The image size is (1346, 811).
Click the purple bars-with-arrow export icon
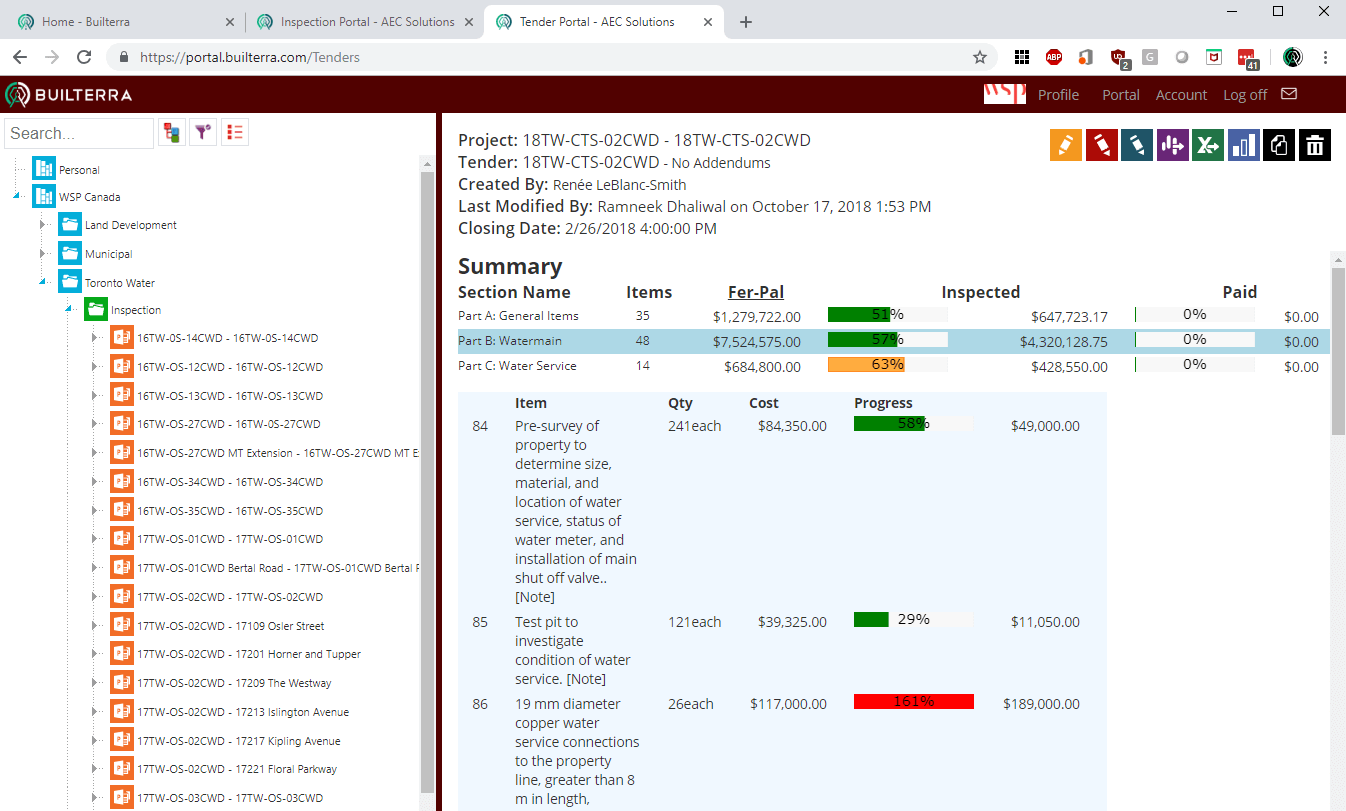coord(1172,145)
